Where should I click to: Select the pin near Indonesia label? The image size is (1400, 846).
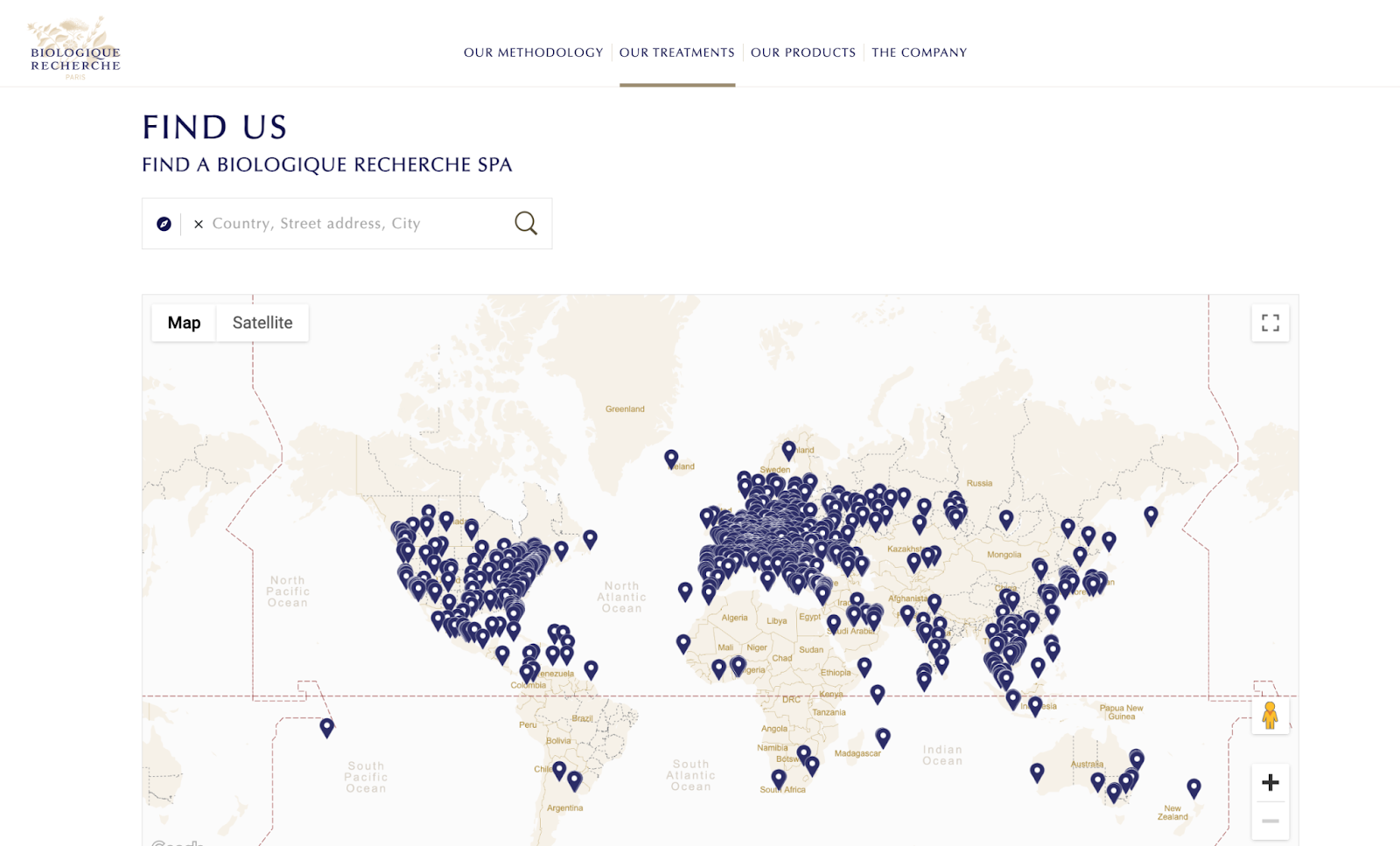pos(1035,706)
